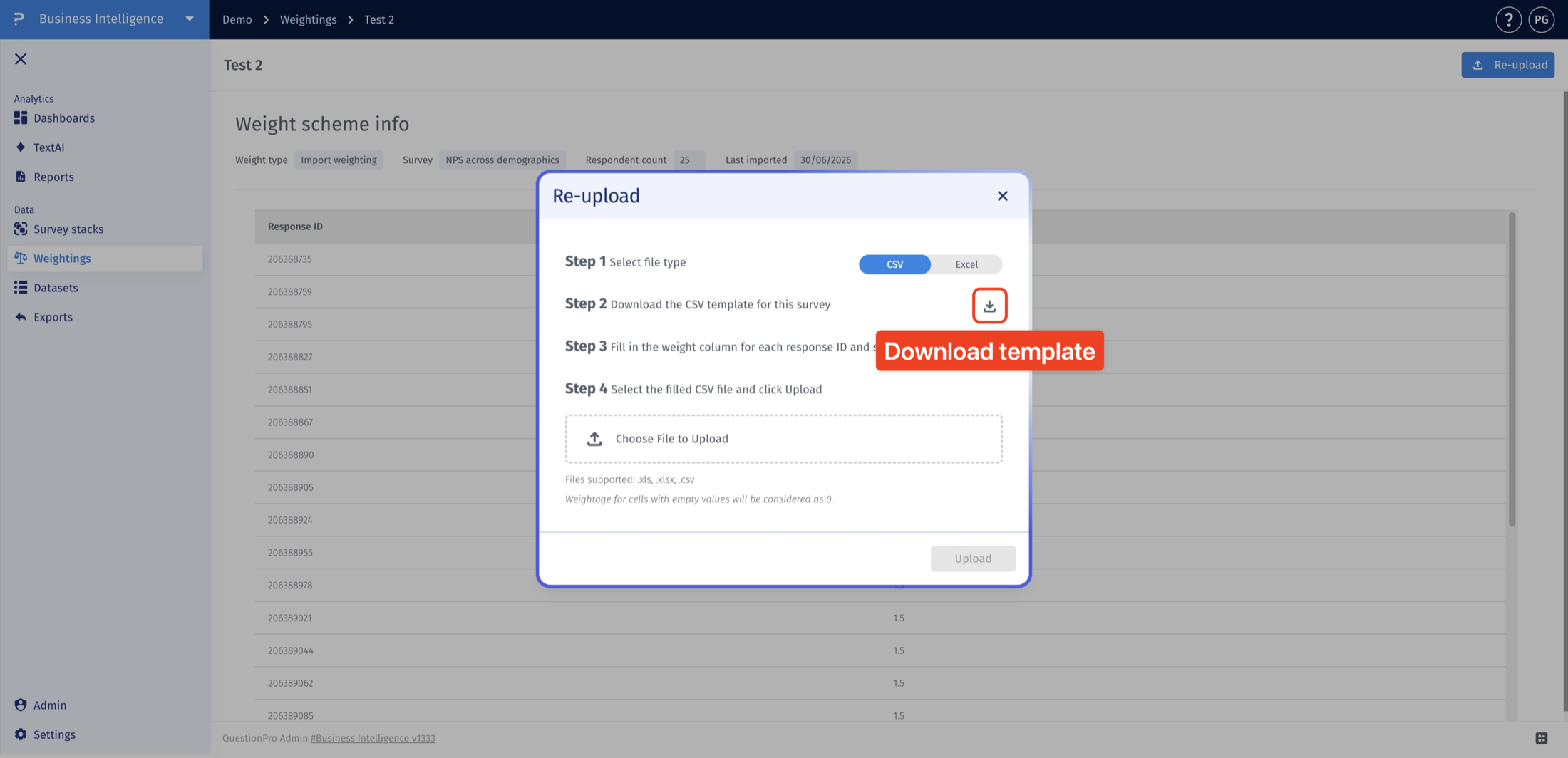The width and height of the screenshot is (1568, 758).
Task: Close the Re-upload dialog
Action: click(1002, 196)
